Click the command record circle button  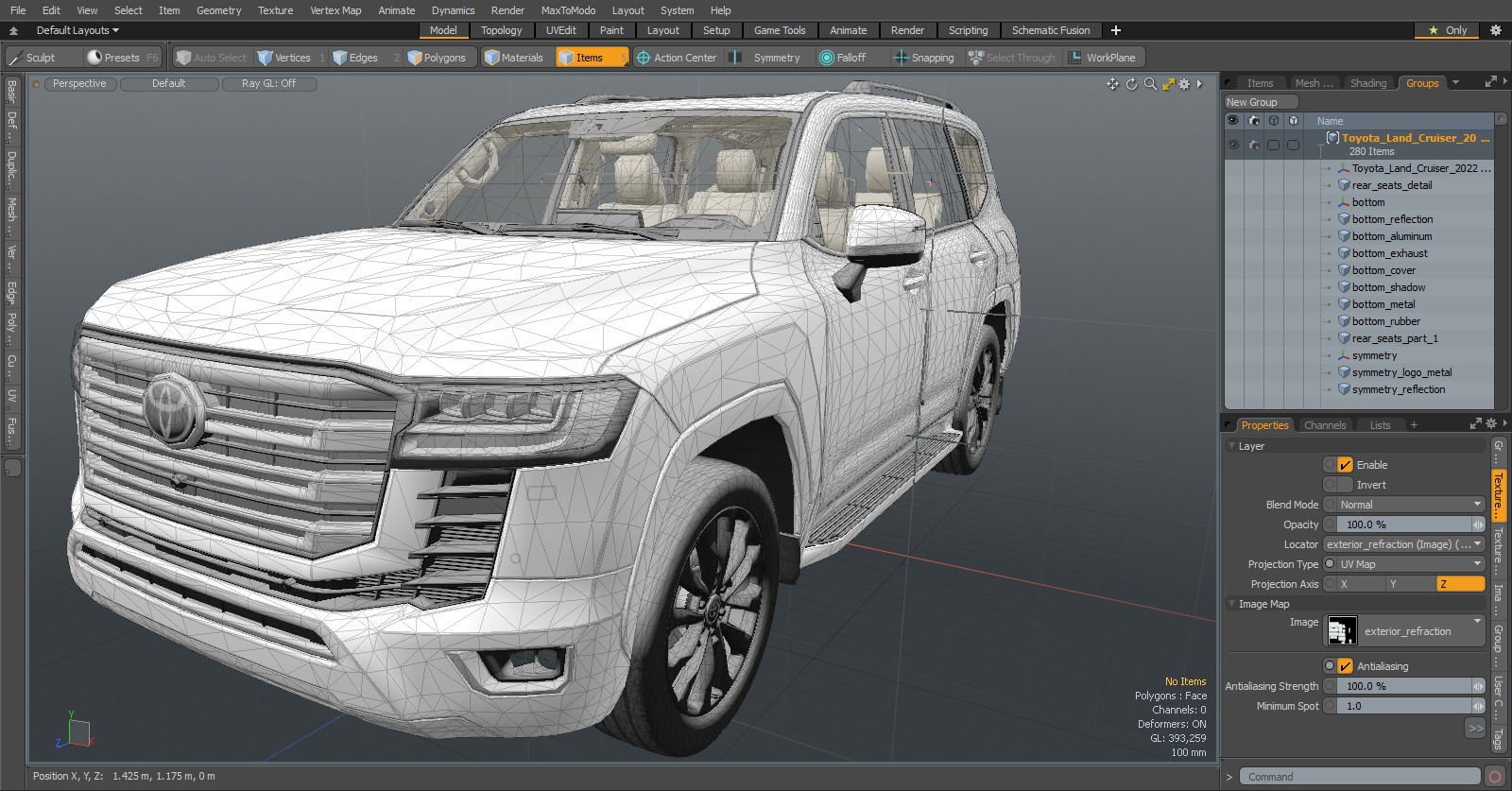[1495, 777]
